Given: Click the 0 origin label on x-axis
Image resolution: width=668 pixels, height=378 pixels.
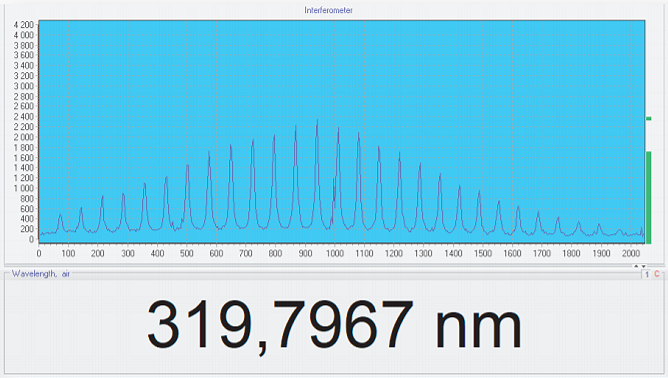Looking at the screenshot, I should point(39,253).
